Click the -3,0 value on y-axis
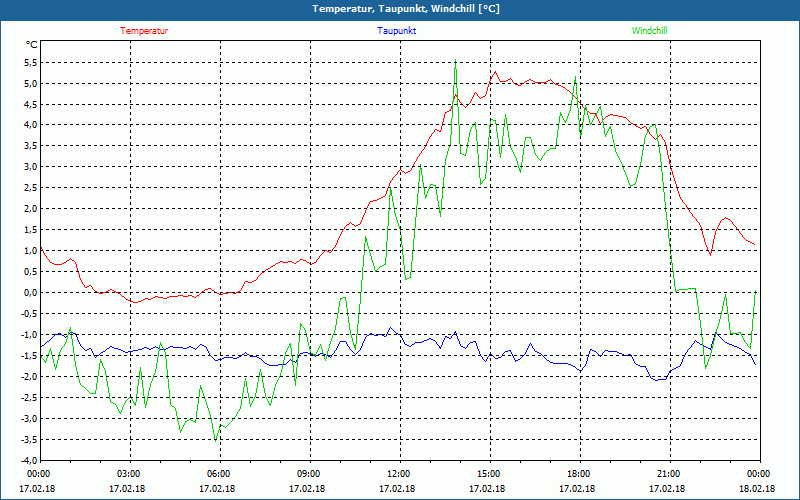The height and width of the screenshot is (500, 800). pyautogui.click(x=30, y=418)
